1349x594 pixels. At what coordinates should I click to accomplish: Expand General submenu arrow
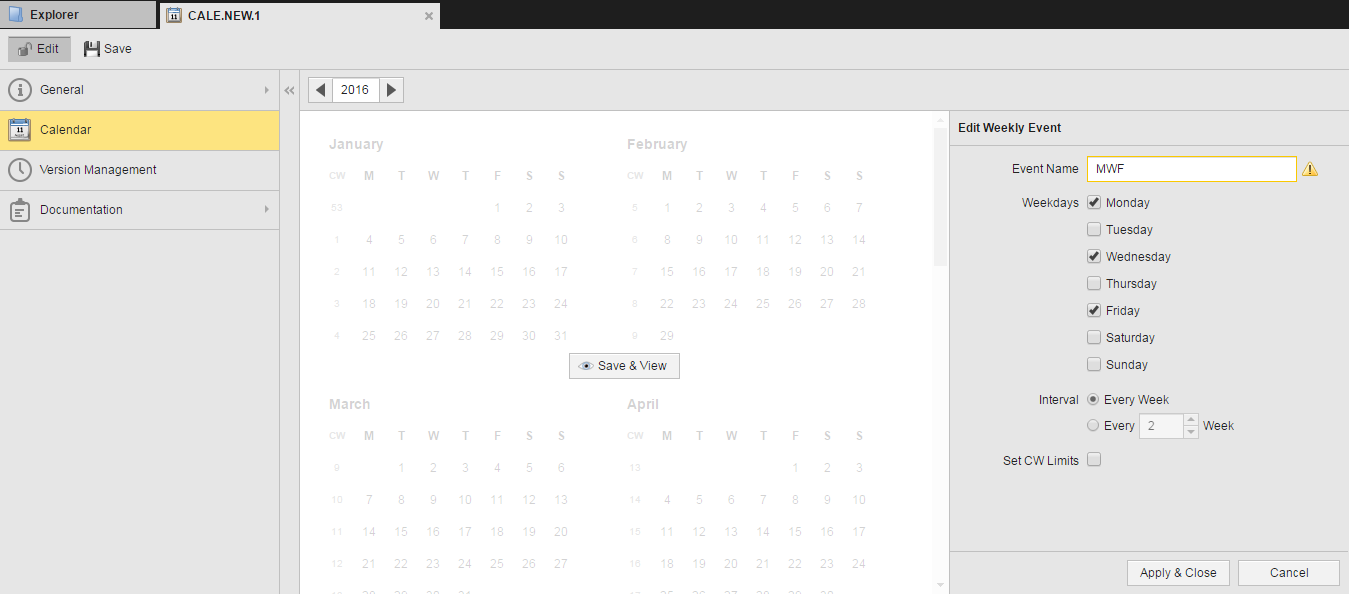pos(266,90)
